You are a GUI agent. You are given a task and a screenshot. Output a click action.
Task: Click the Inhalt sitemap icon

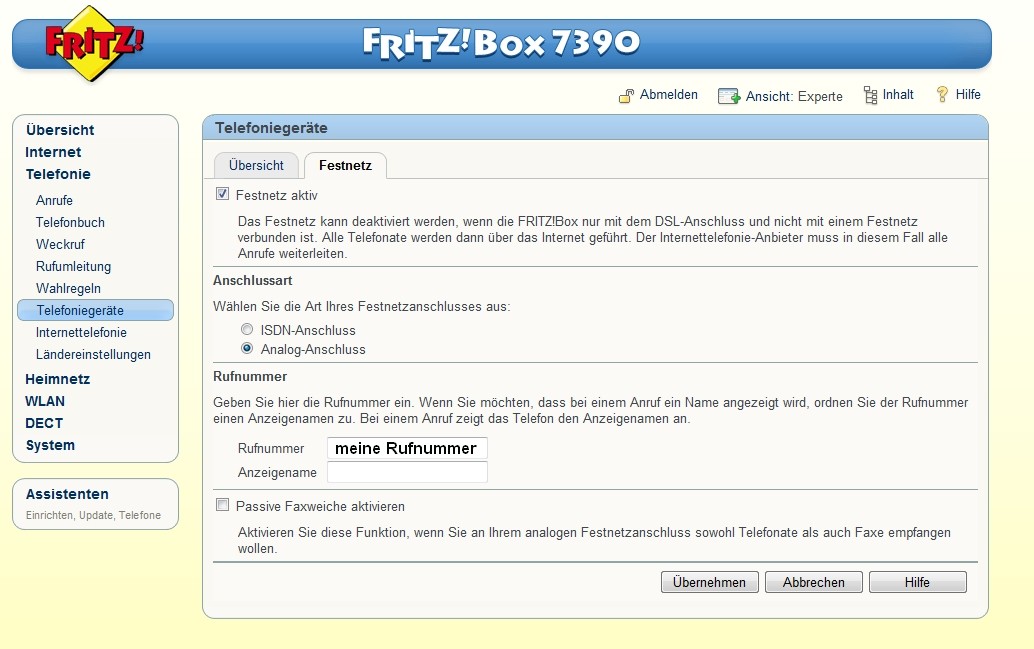coord(869,95)
